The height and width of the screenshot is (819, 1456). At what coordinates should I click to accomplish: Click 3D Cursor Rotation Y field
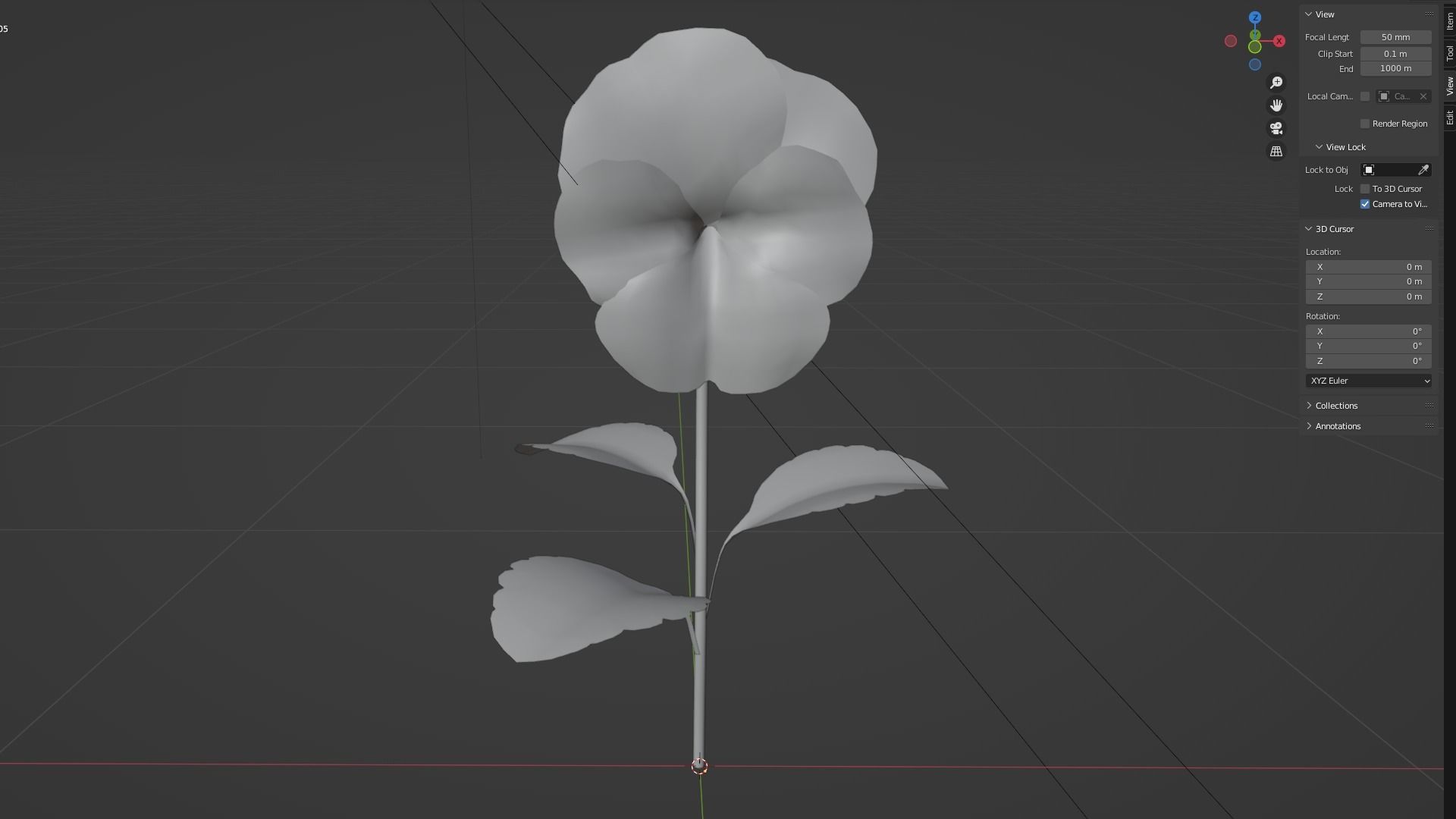(x=1369, y=346)
